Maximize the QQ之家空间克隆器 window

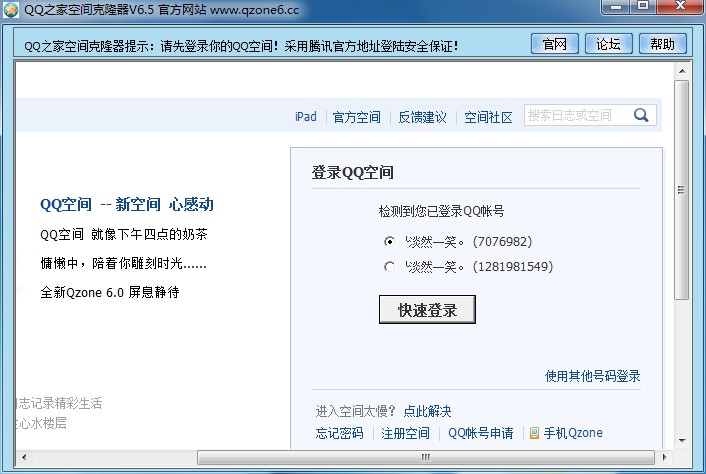click(x=643, y=7)
